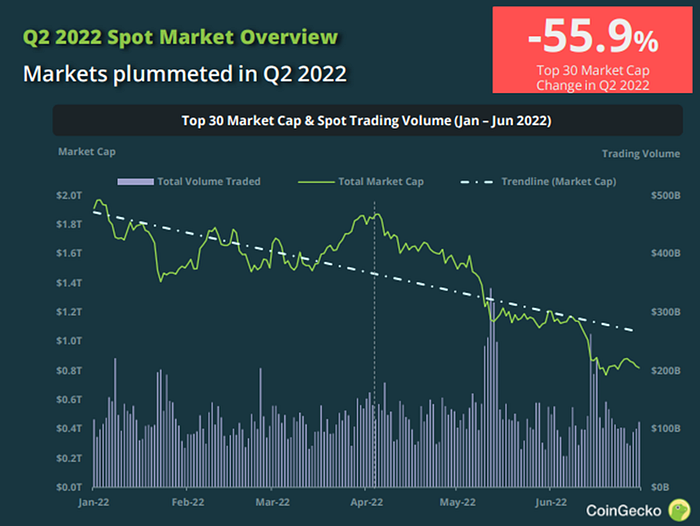
Task: Click the vertical dotted April quarter marker line
Action: point(374,344)
